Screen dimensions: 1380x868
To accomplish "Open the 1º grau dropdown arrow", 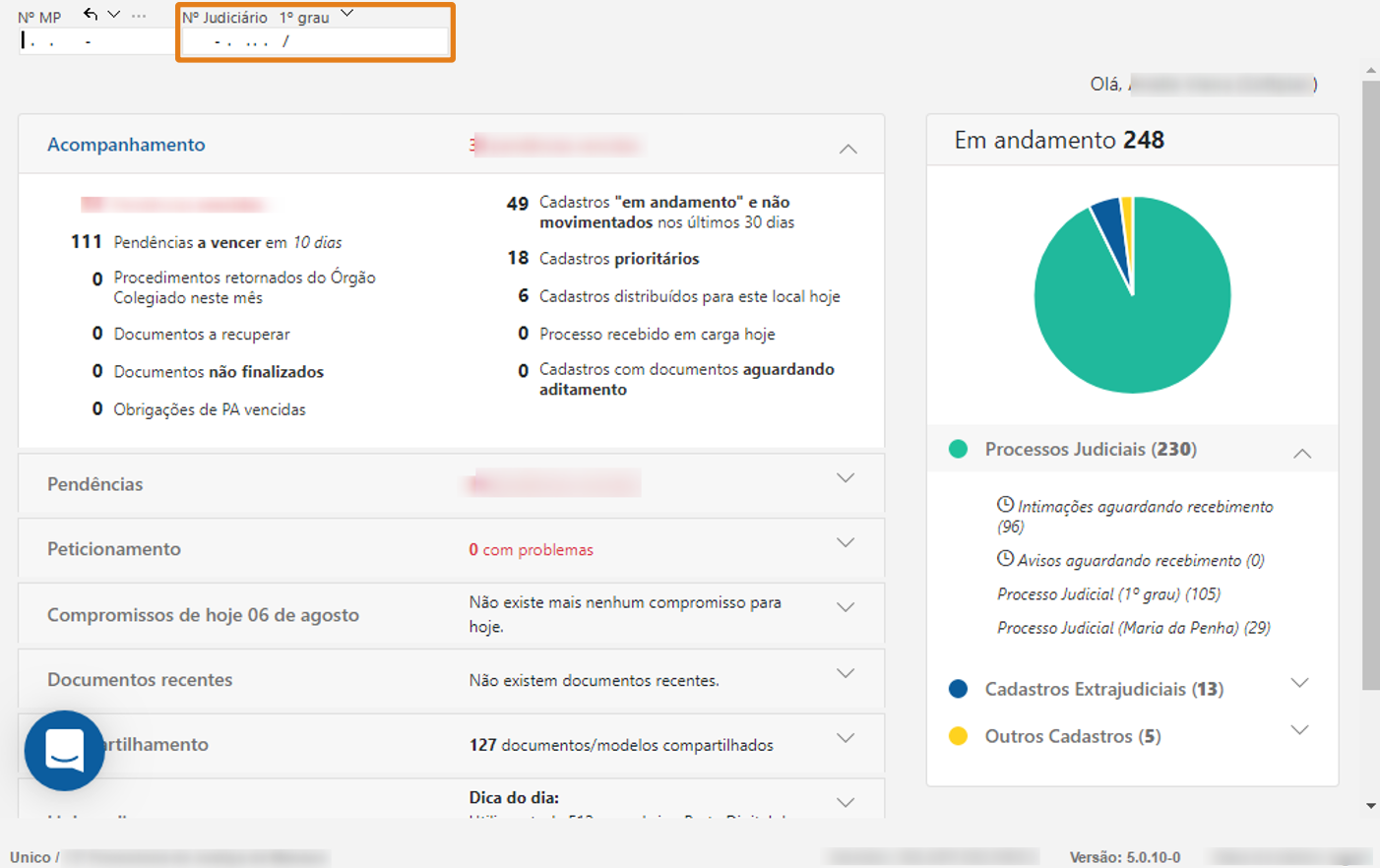I will (346, 14).
